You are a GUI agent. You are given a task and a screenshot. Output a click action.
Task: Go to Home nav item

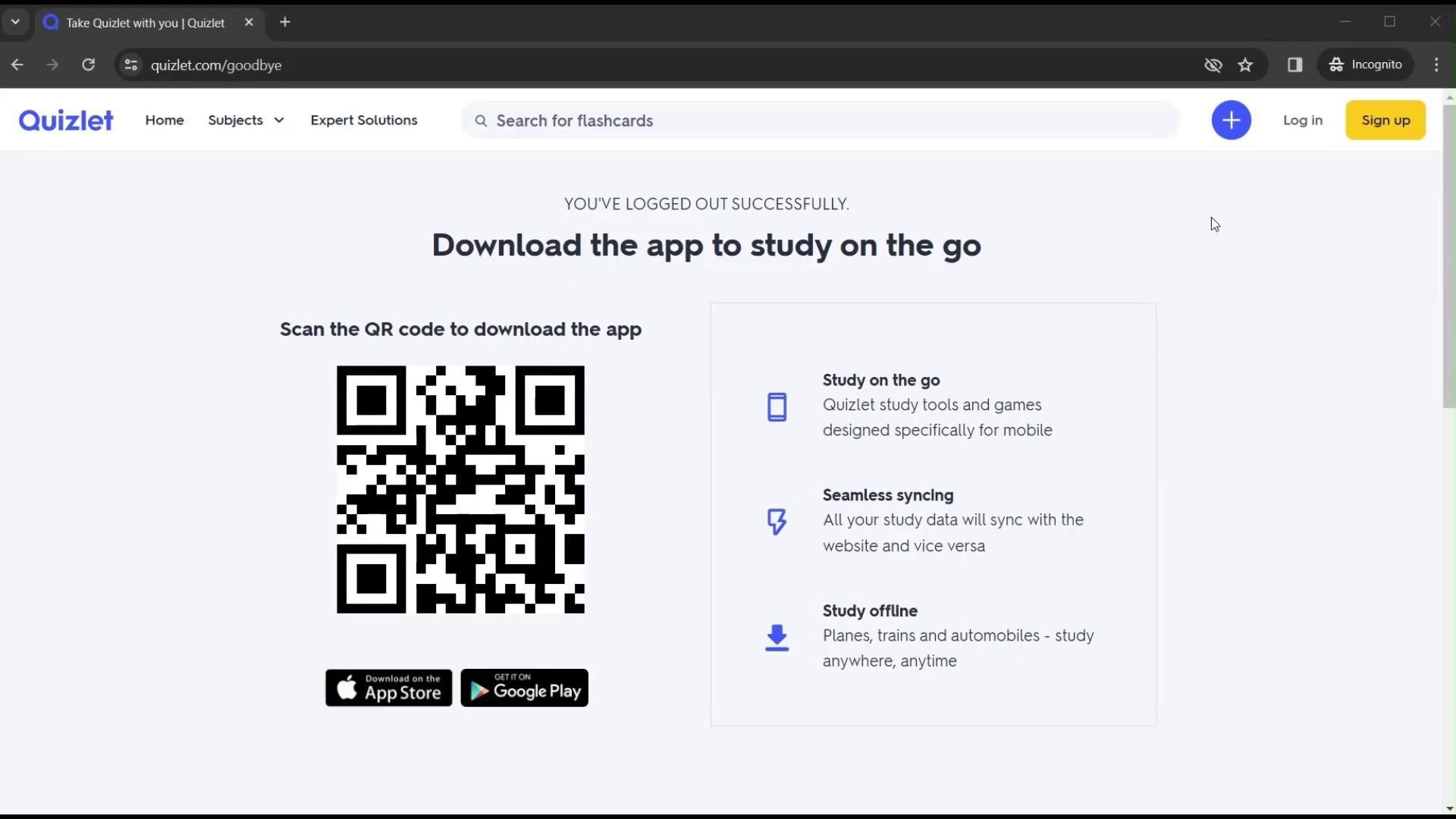(x=165, y=120)
